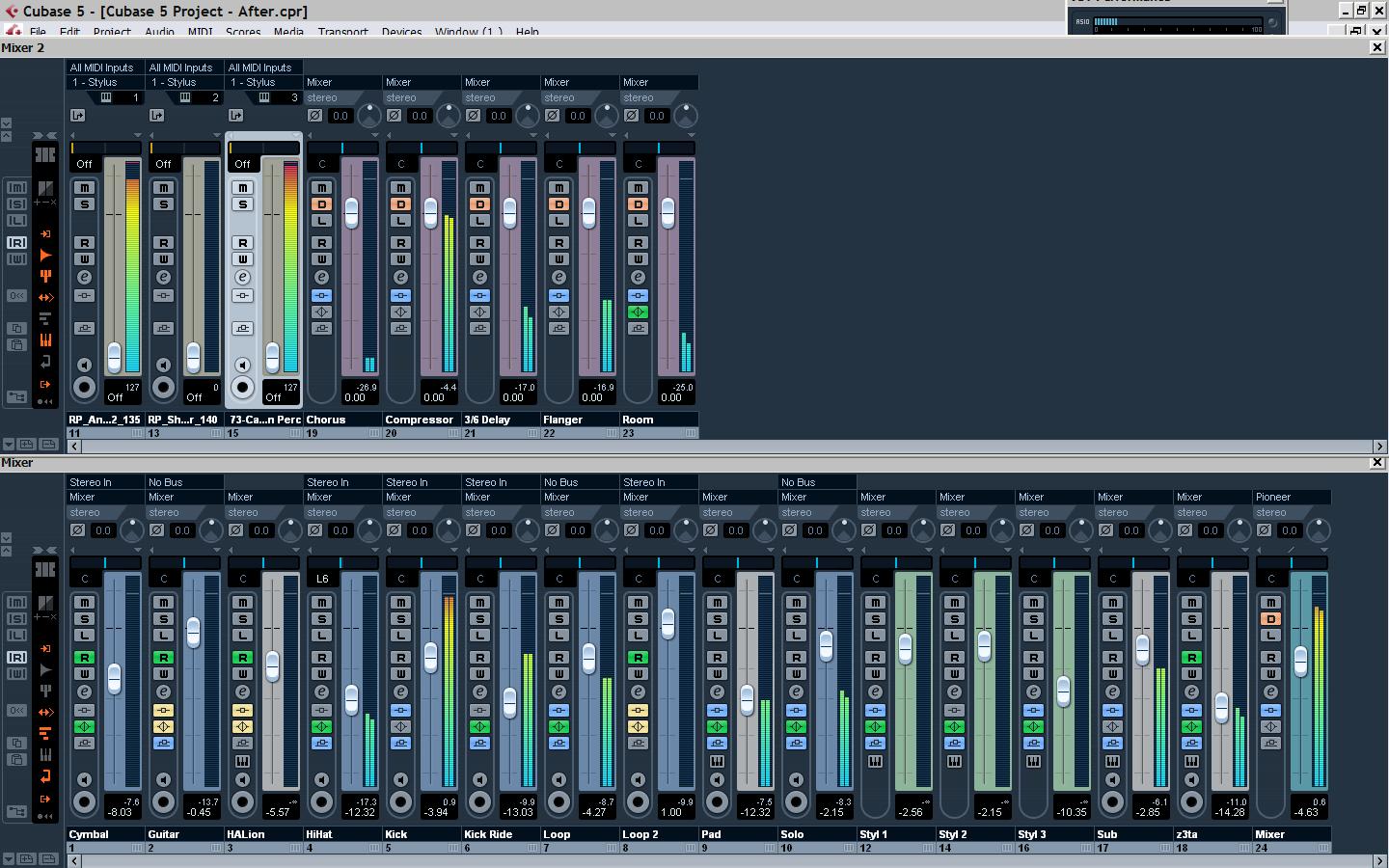Click blue sends bypass on HiHat channel

322,743
